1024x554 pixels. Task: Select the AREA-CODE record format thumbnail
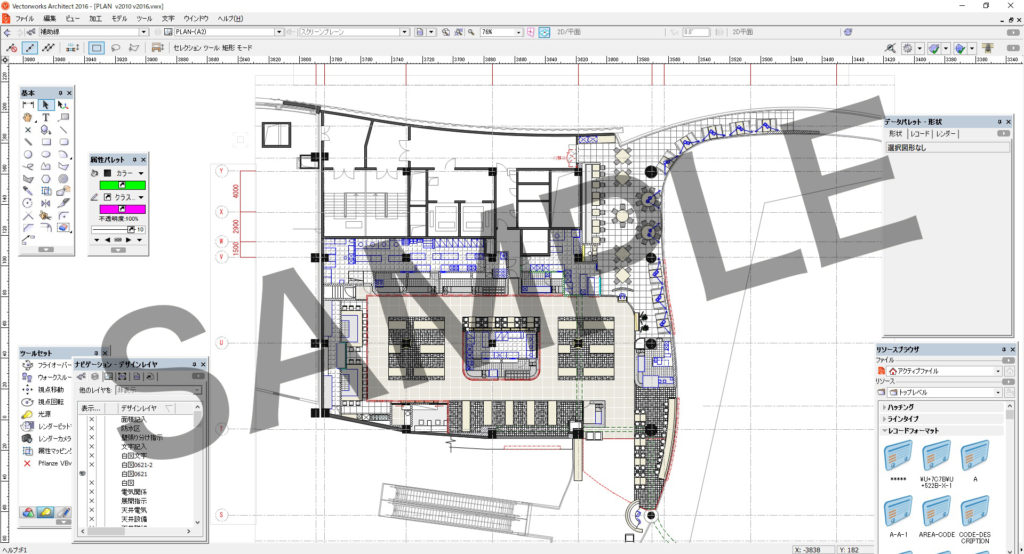[x=936, y=513]
